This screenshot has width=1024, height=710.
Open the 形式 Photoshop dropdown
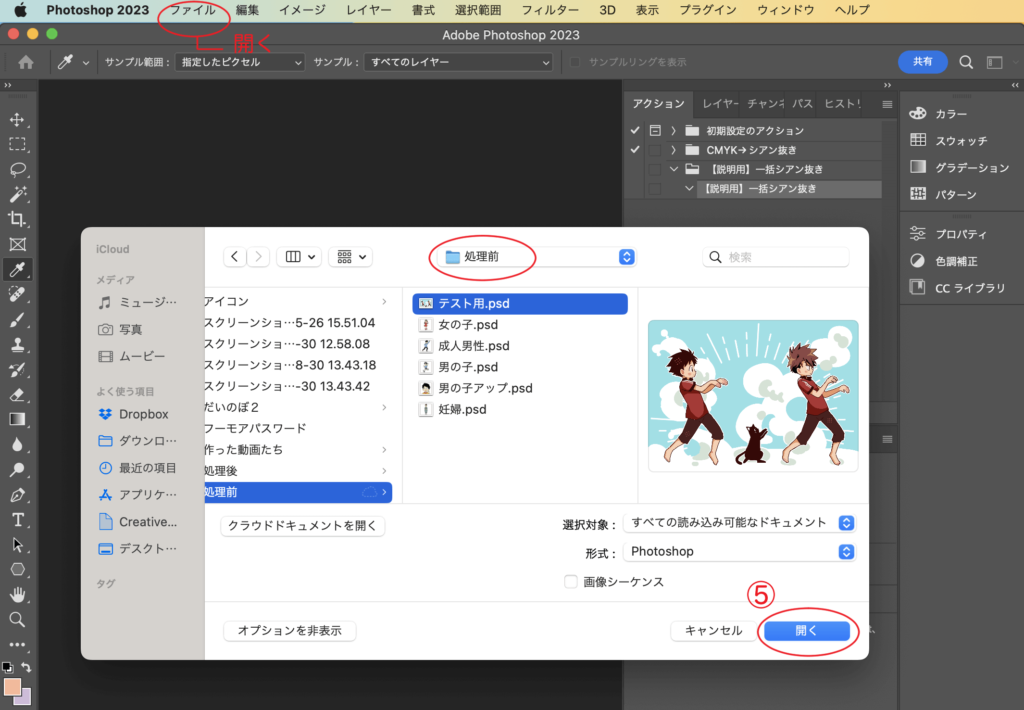click(740, 551)
